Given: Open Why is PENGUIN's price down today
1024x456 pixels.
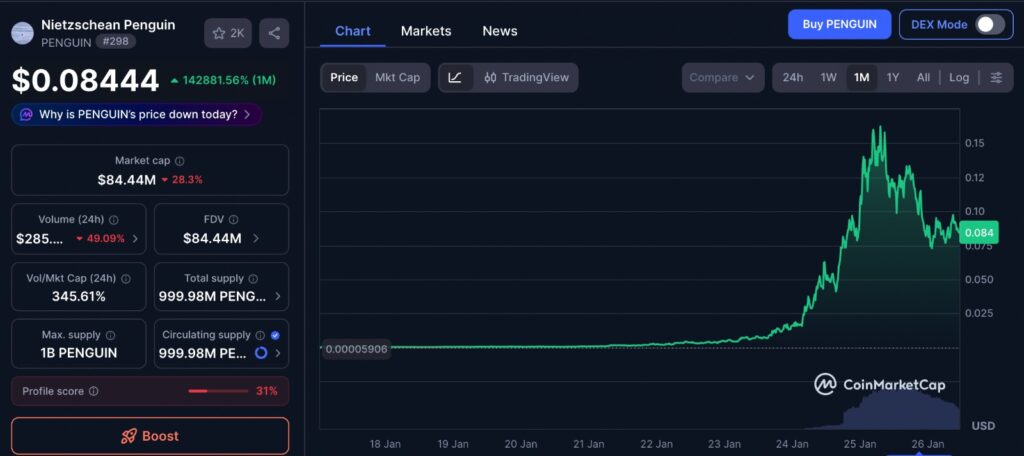Looking at the screenshot, I should [136, 115].
